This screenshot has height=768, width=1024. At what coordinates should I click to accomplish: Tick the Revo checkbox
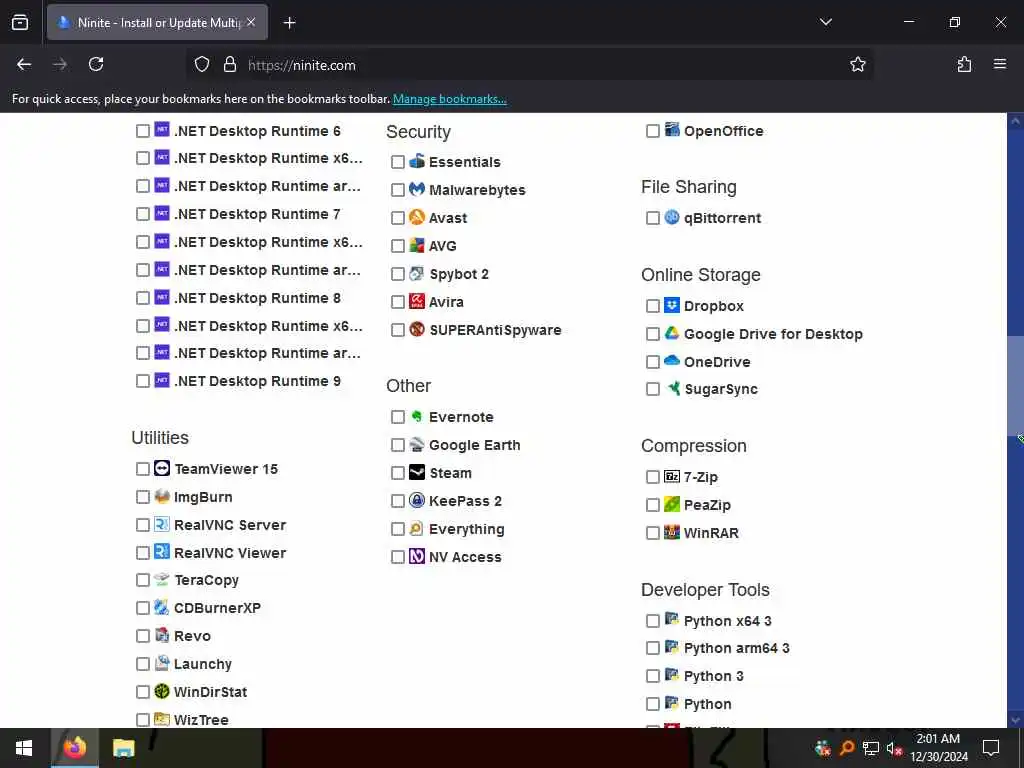pyautogui.click(x=142, y=636)
